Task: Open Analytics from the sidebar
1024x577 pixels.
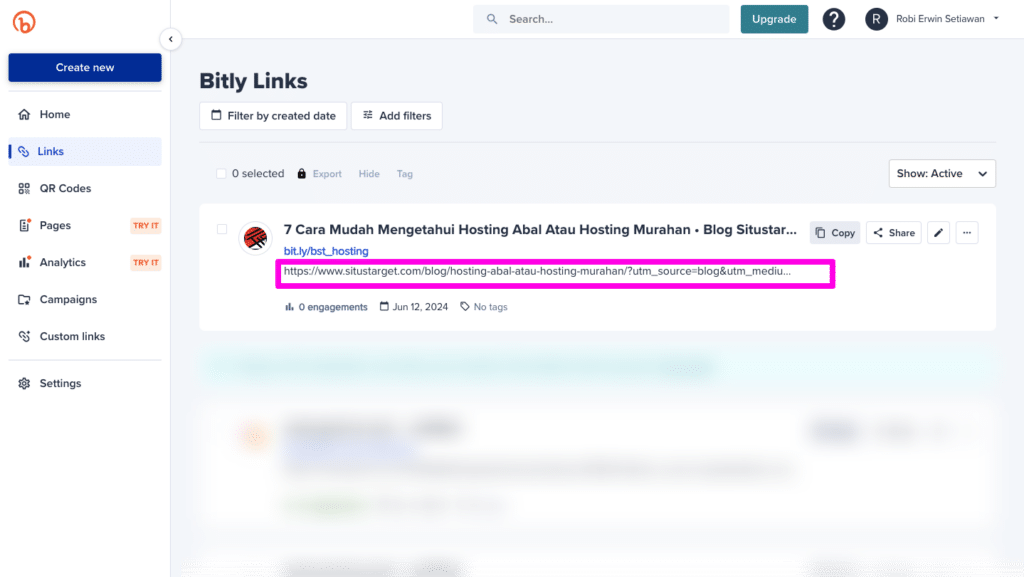Action: 85,262
